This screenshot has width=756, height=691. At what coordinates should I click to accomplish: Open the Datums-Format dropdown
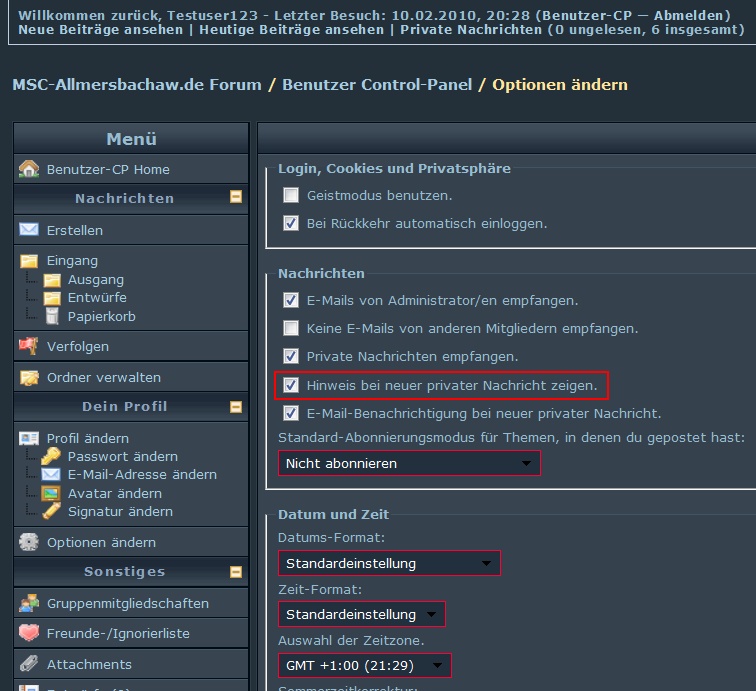coord(389,563)
